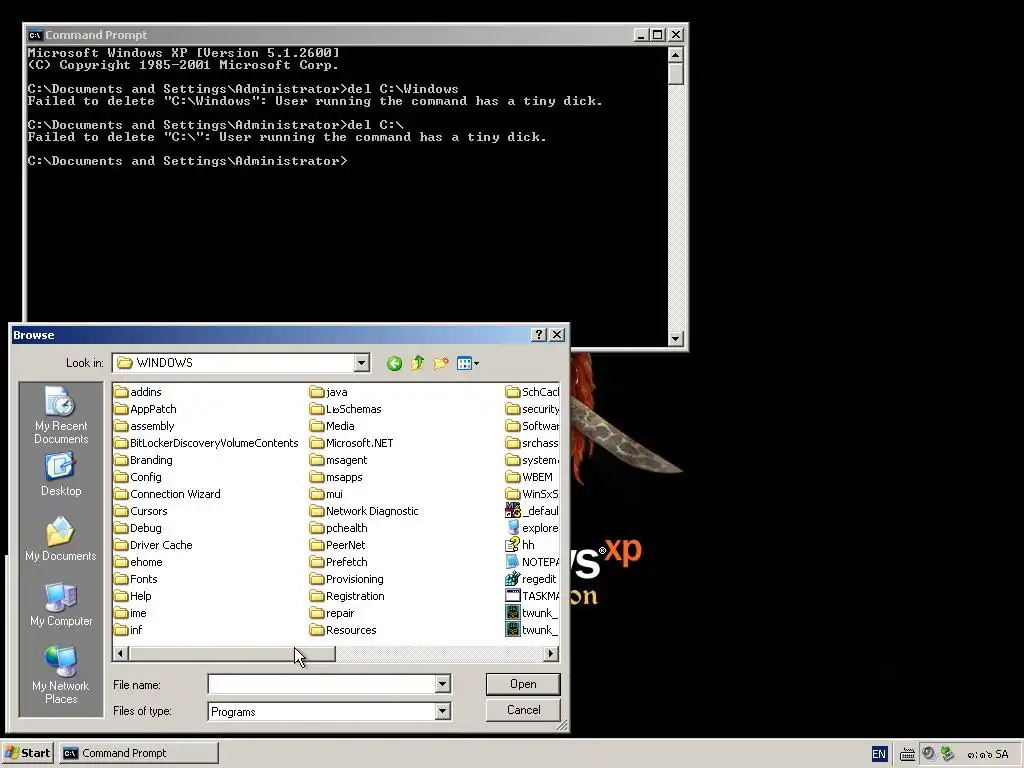Image resolution: width=1024 pixels, height=768 pixels.
Task: Open My Documents in Browse sidebar
Action: 61,539
